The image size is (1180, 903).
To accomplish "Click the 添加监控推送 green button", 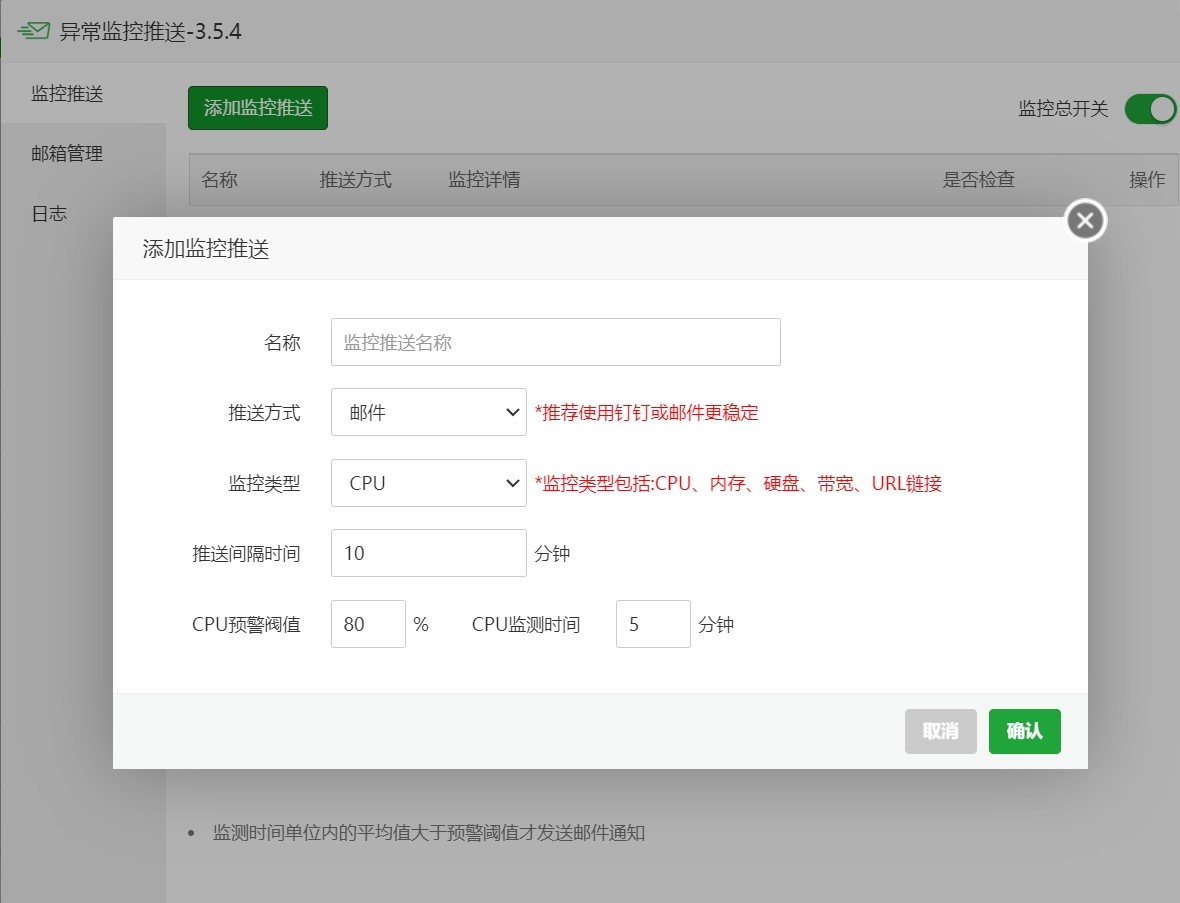I will point(257,108).
